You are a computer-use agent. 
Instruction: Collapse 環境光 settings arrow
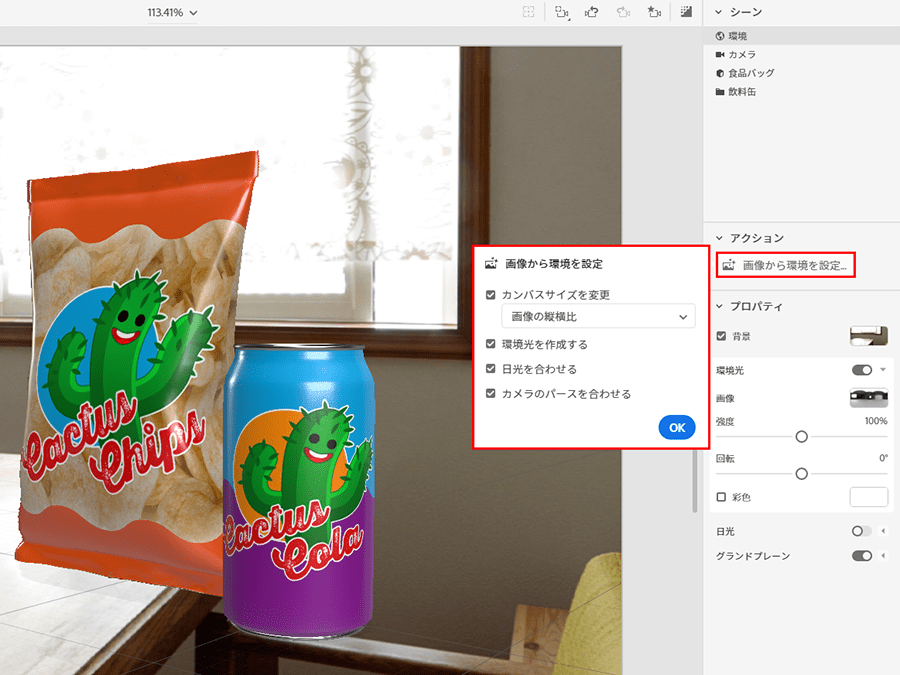coord(883,370)
